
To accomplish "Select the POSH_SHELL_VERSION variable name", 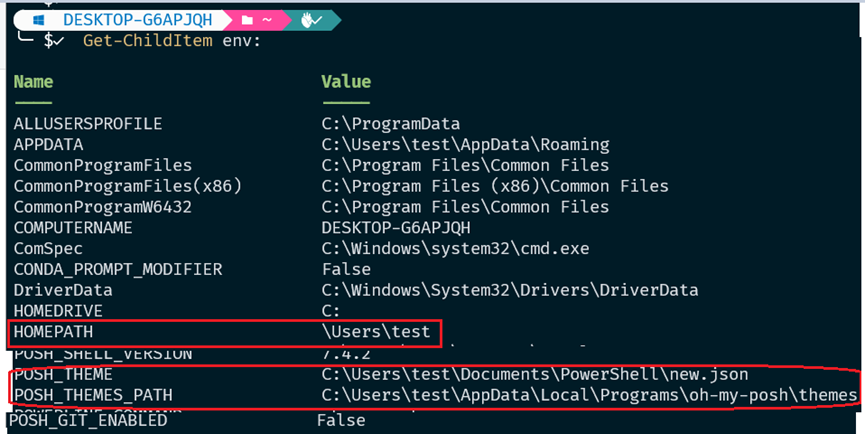I will pos(103,354).
